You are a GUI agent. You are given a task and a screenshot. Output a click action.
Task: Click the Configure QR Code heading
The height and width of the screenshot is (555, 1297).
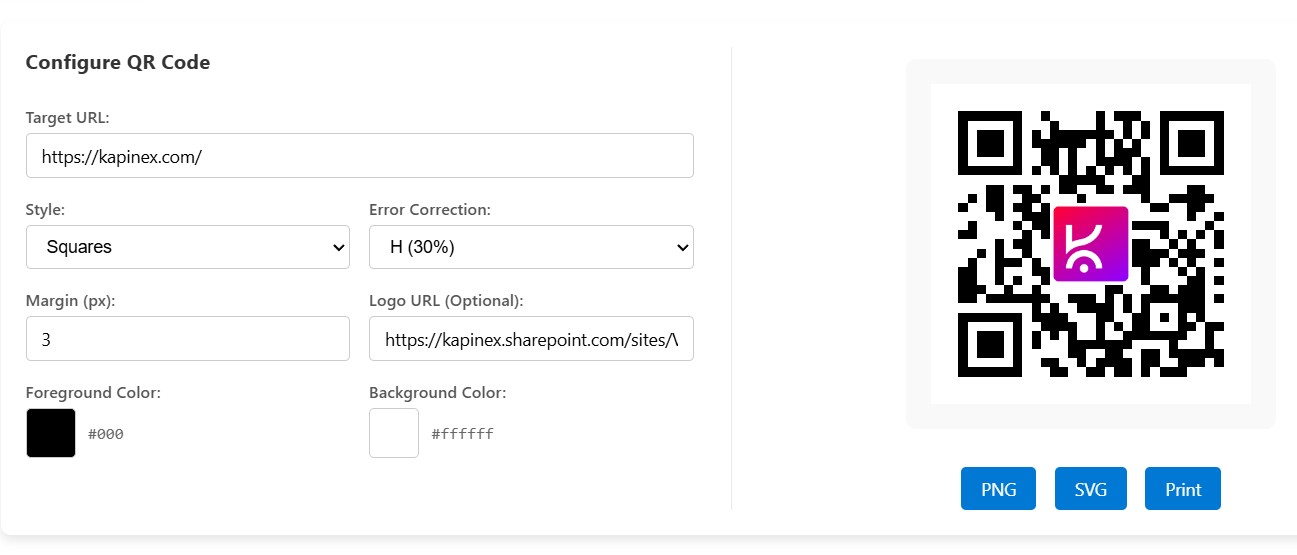pos(118,62)
